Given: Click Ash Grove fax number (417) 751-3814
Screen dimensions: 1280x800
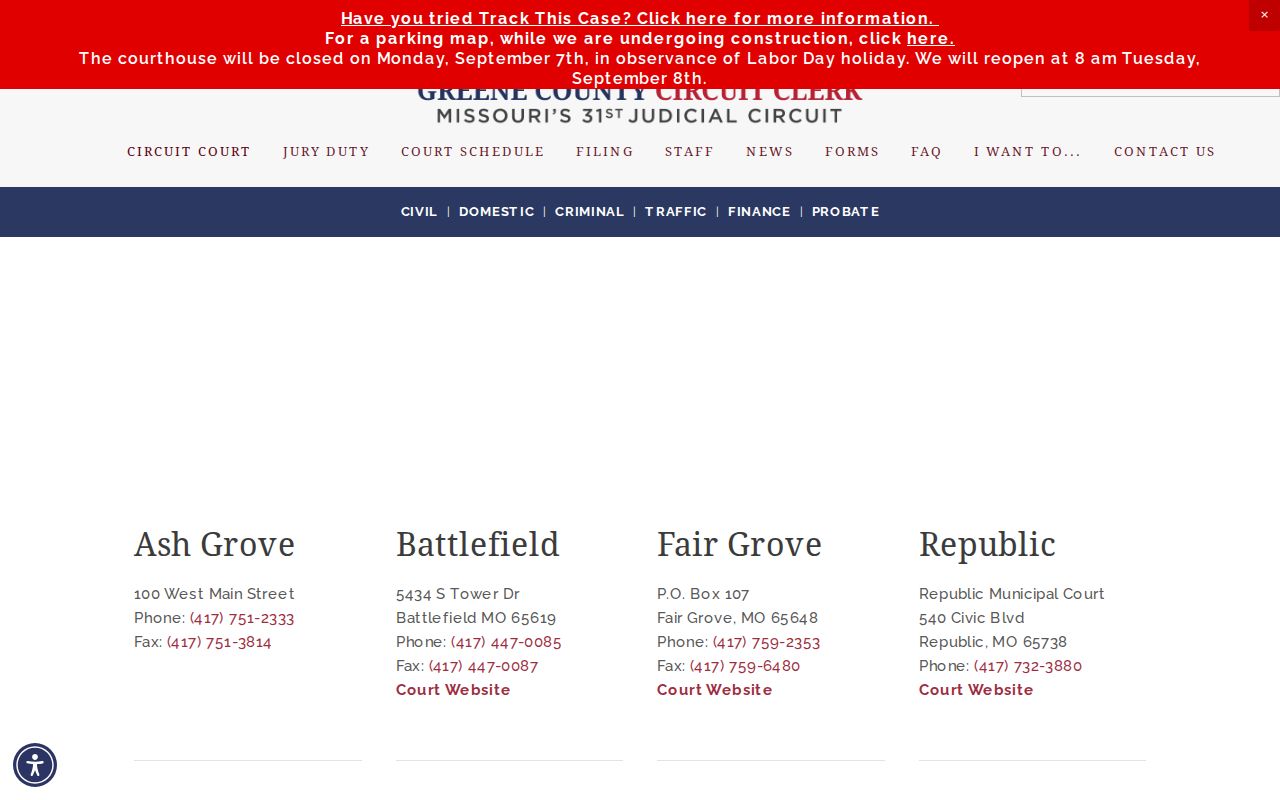Looking at the screenshot, I should [219, 642].
